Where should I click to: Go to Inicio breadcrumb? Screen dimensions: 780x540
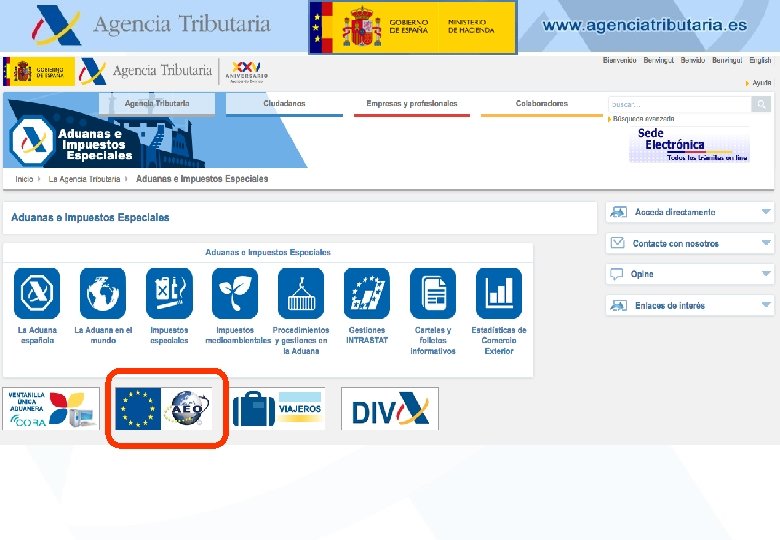[24, 179]
